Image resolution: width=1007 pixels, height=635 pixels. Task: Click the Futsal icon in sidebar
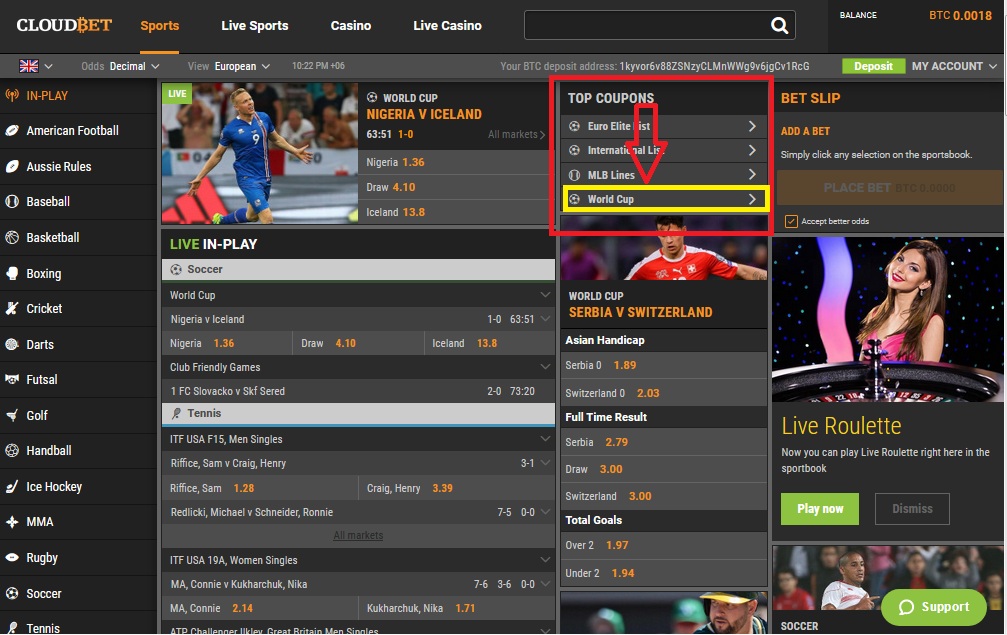tap(12, 379)
